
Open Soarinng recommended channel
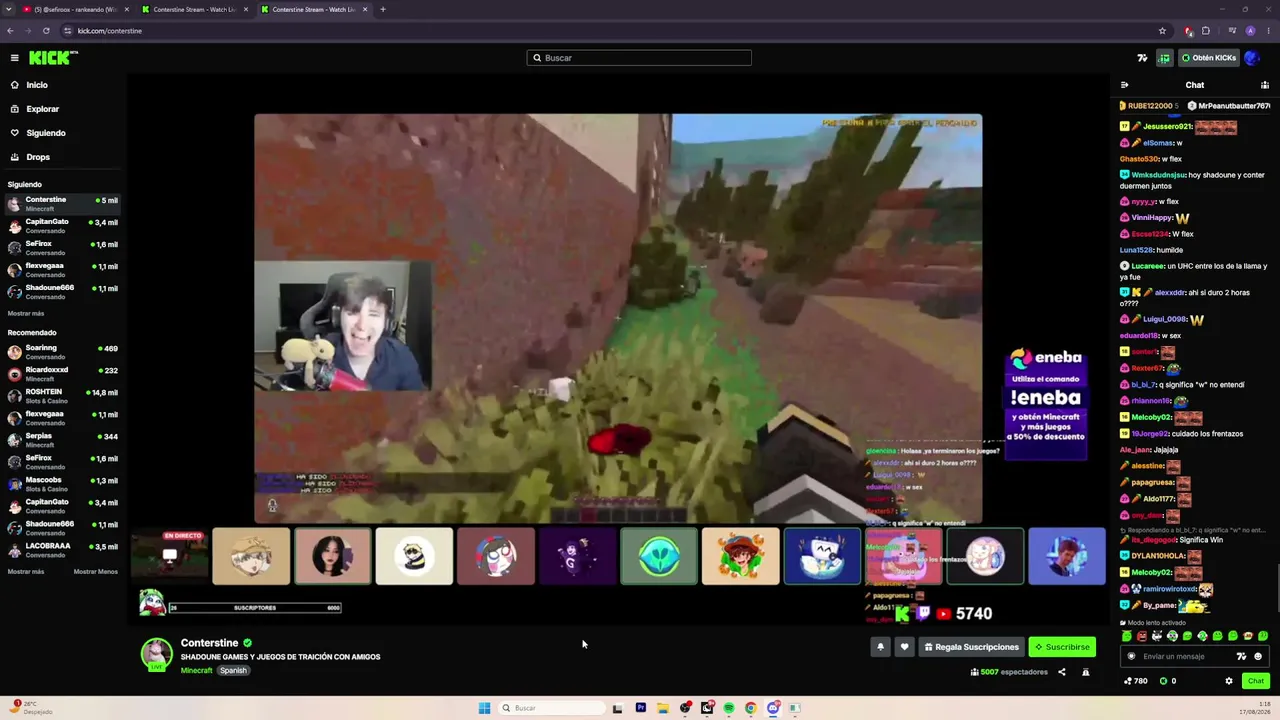click(62, 352)
